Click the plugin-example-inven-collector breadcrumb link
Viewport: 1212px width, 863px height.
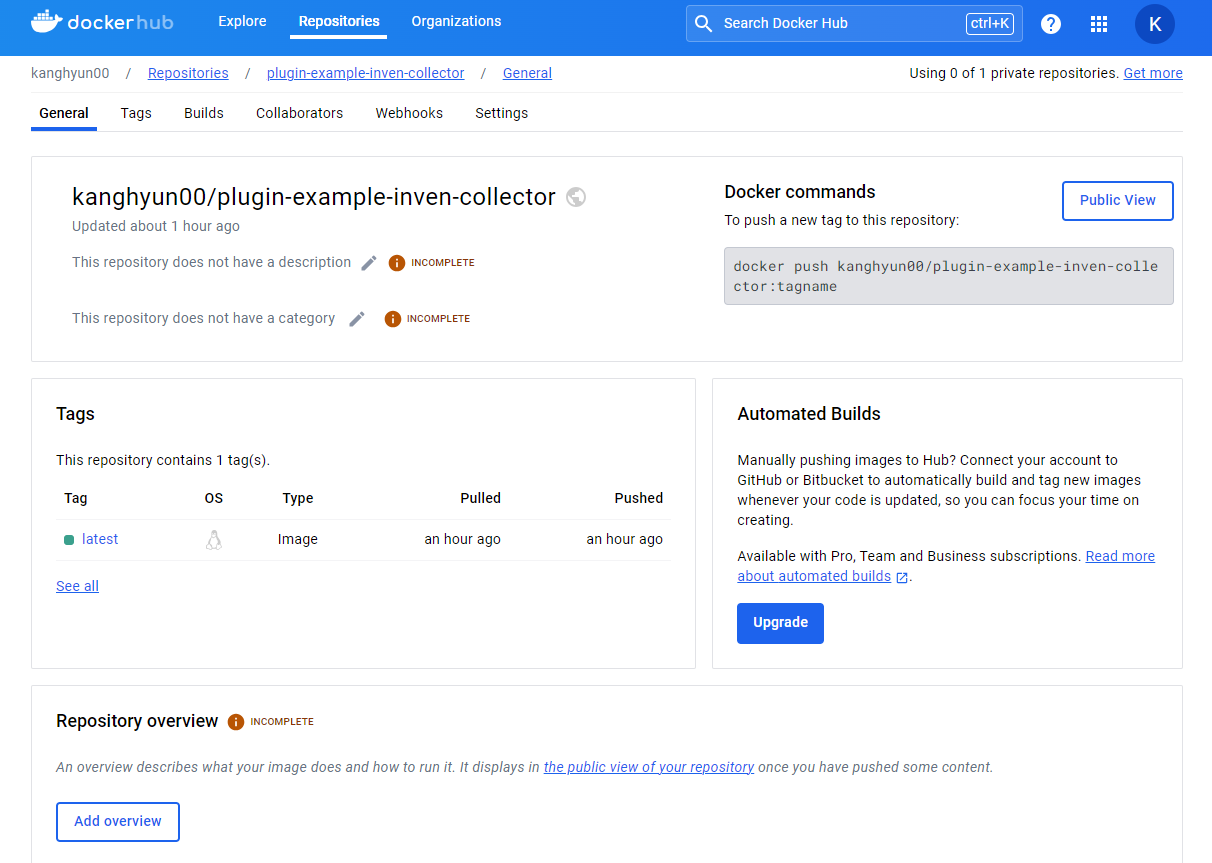366,73
